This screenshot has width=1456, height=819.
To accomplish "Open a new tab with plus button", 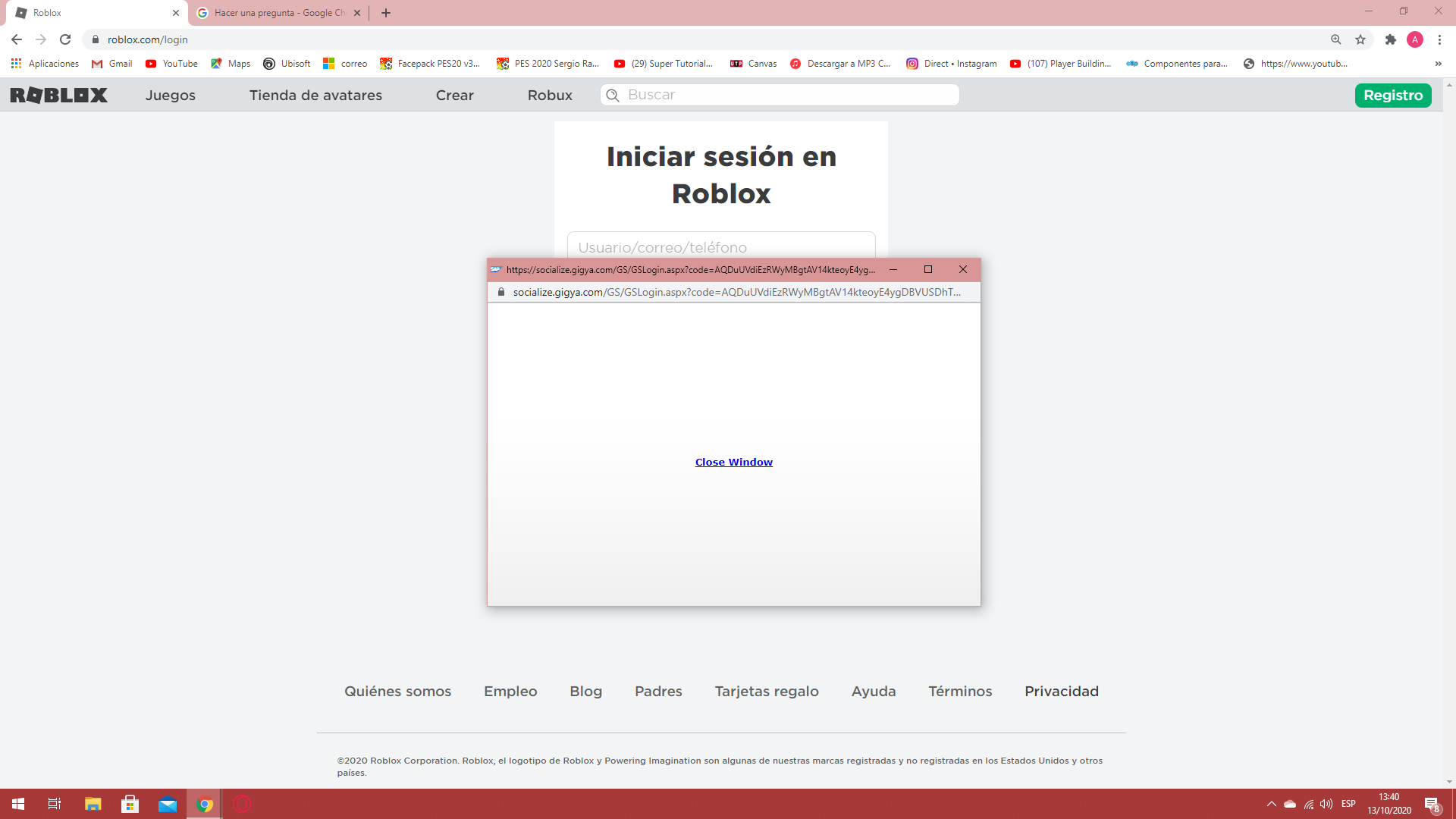I will point(386,13).
